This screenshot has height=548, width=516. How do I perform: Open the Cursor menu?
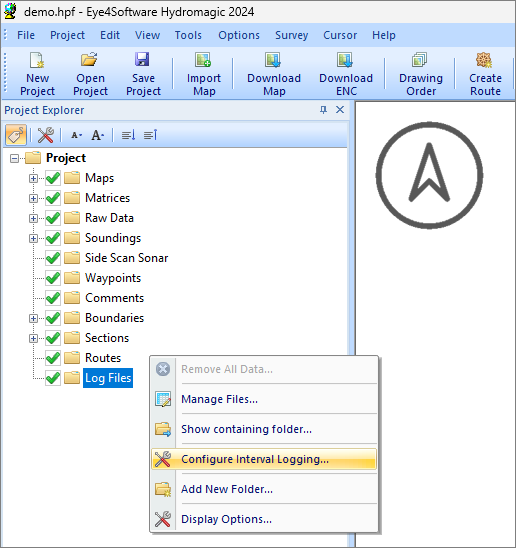(340, 35)
